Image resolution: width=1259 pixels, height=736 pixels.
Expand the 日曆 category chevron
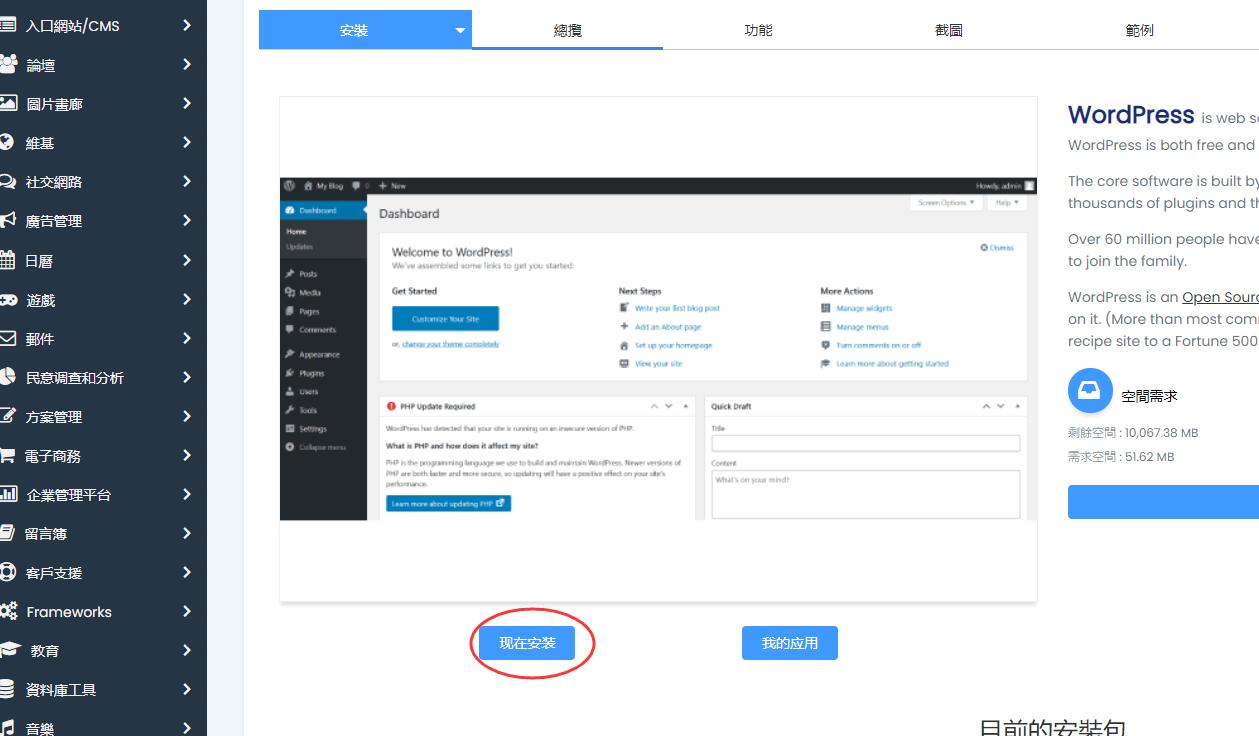(x=187, y=259)
